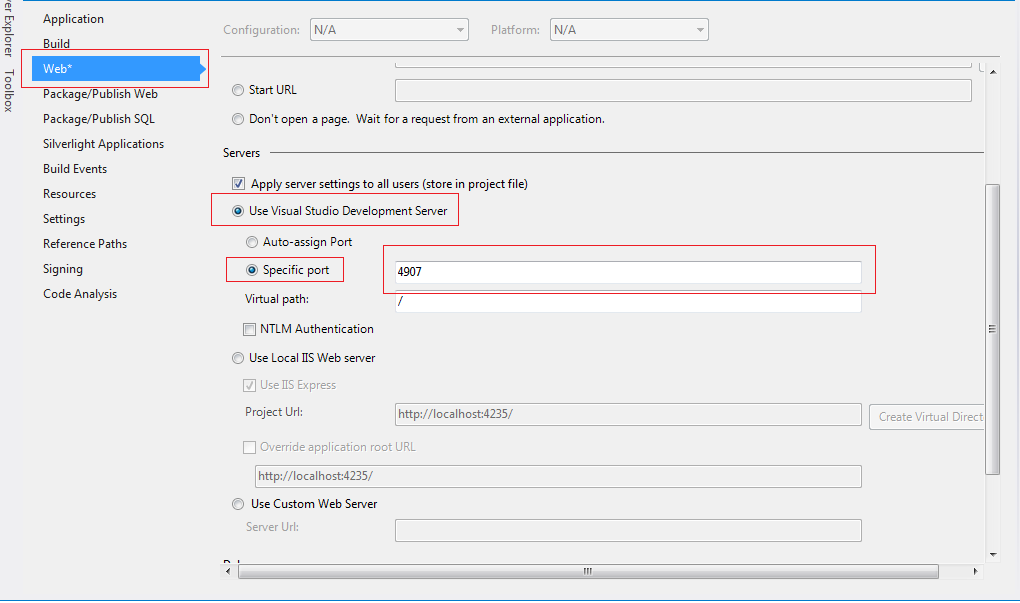The height and width of the screenshot is (603, 1020).
Task: Click the Create Virtual Directory button
Action: (x=927, y=417)
